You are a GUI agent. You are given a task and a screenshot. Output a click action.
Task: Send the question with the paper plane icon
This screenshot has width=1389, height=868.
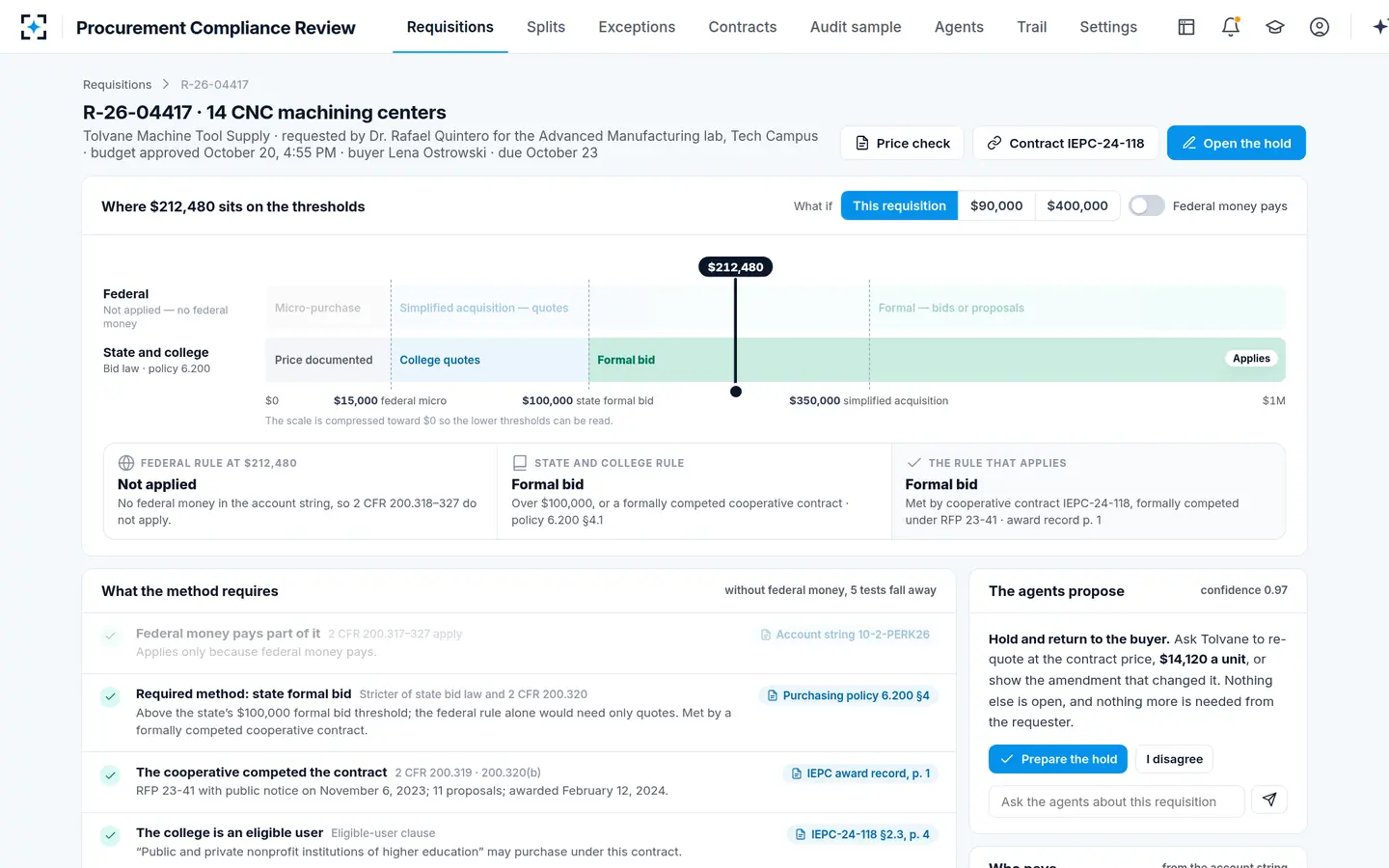click(x=1269, y=800)
